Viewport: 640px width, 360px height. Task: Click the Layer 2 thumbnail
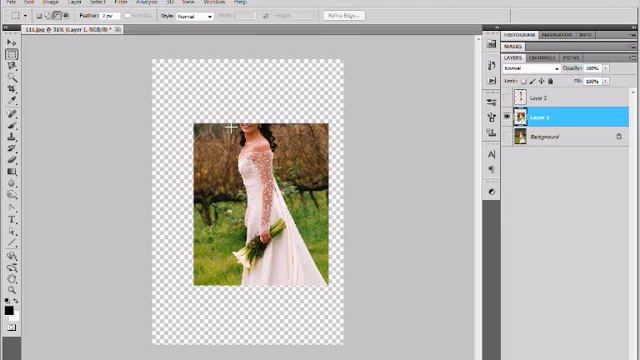tap(520, 98)
